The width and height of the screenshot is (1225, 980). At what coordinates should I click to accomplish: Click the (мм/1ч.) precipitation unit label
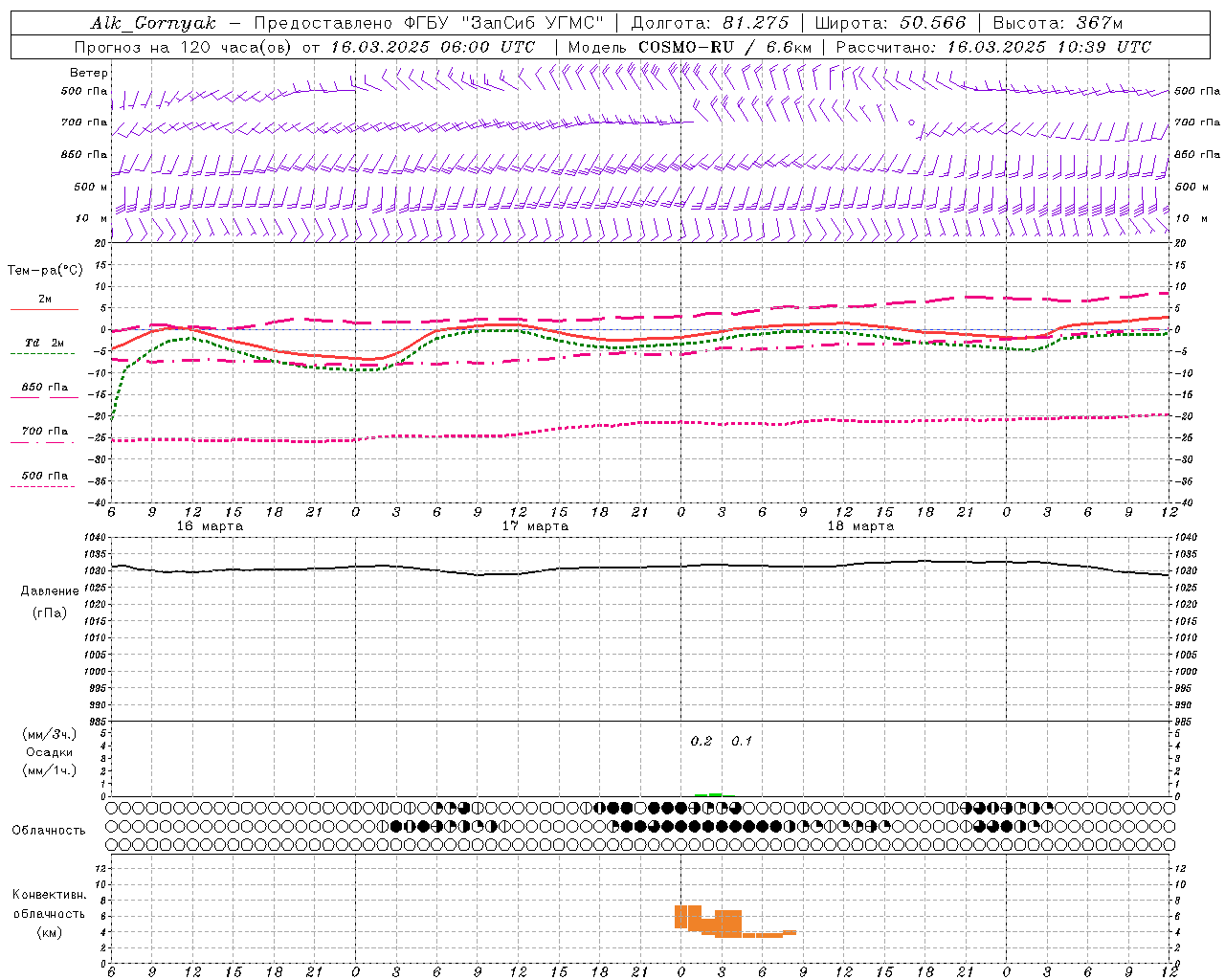(50, 770)
